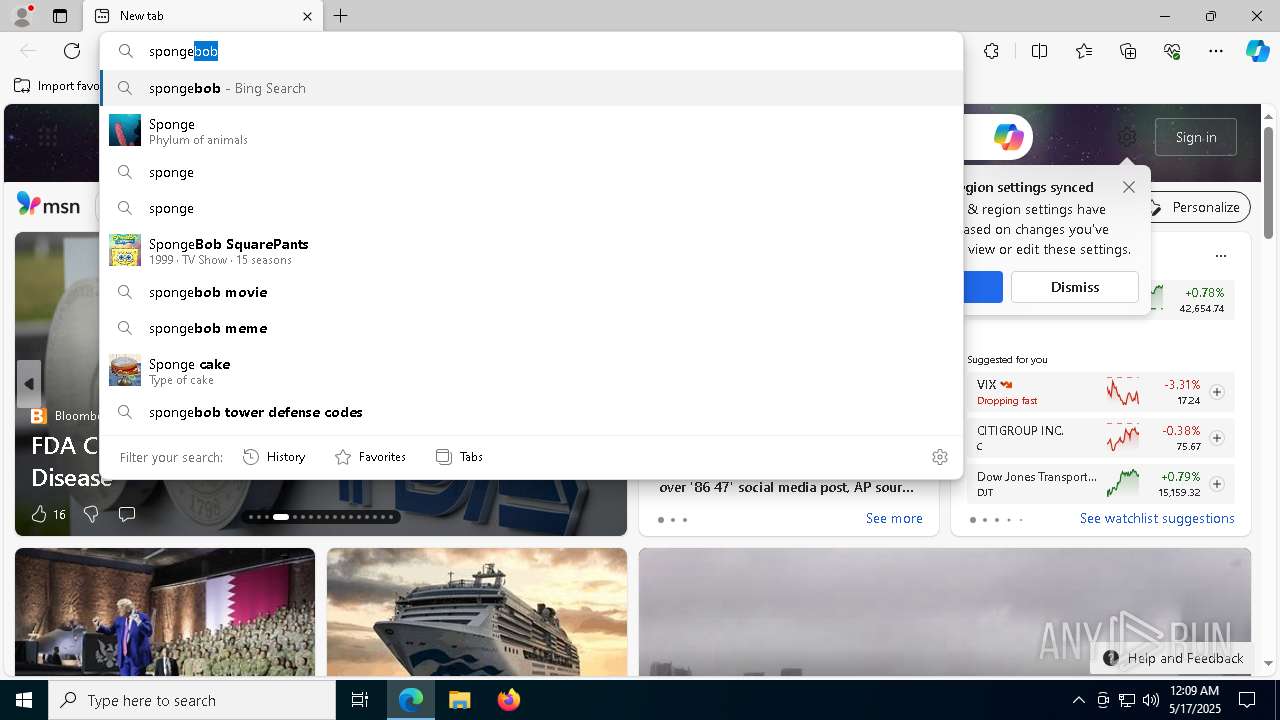This screenshot has width=1280, height=720.
Task: Select Sponge cake suggestion
Action: coord(531,371)
